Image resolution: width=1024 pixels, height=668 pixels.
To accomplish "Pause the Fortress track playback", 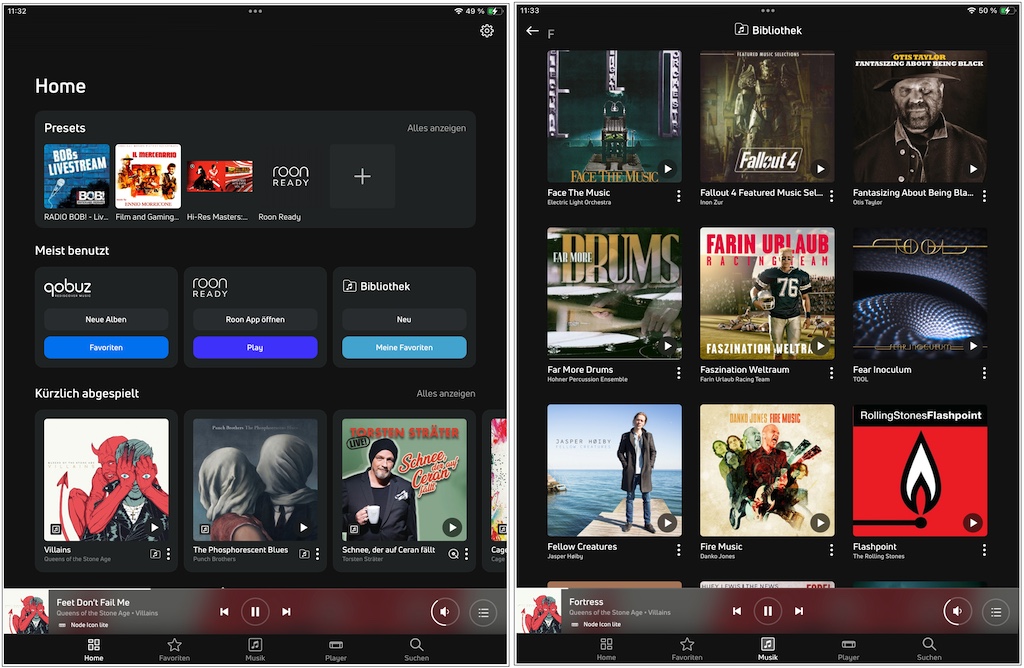I will pos(768,611).
